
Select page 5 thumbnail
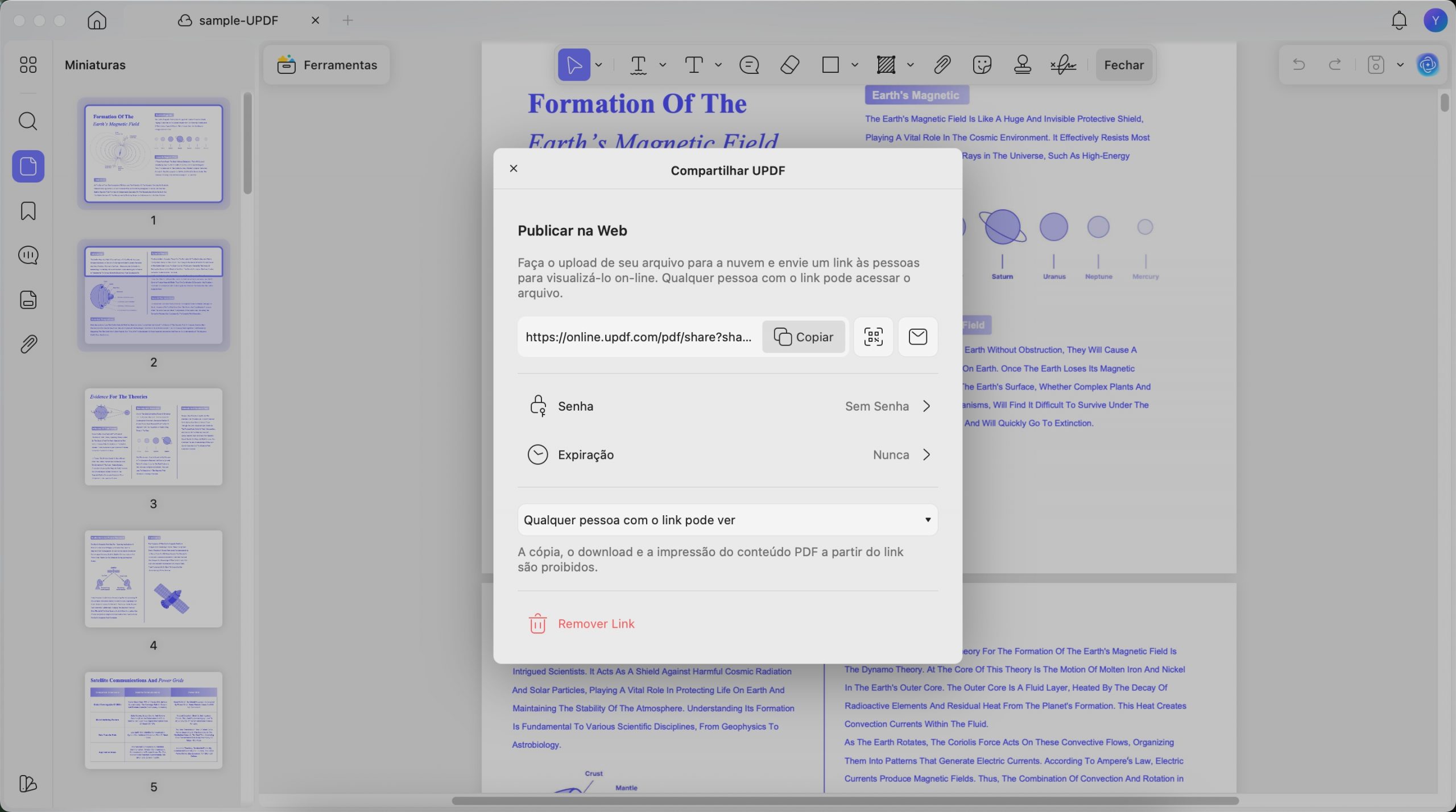[x=154, y=720]
